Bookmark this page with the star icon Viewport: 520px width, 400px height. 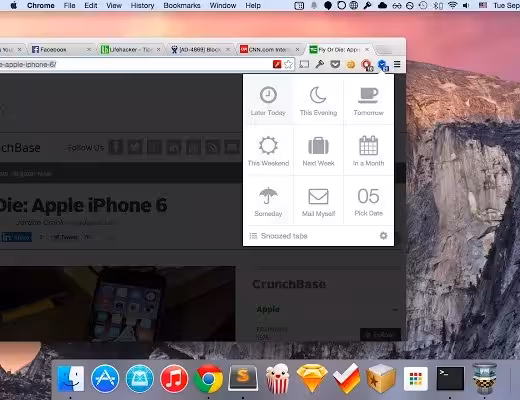tap(288, 64)
